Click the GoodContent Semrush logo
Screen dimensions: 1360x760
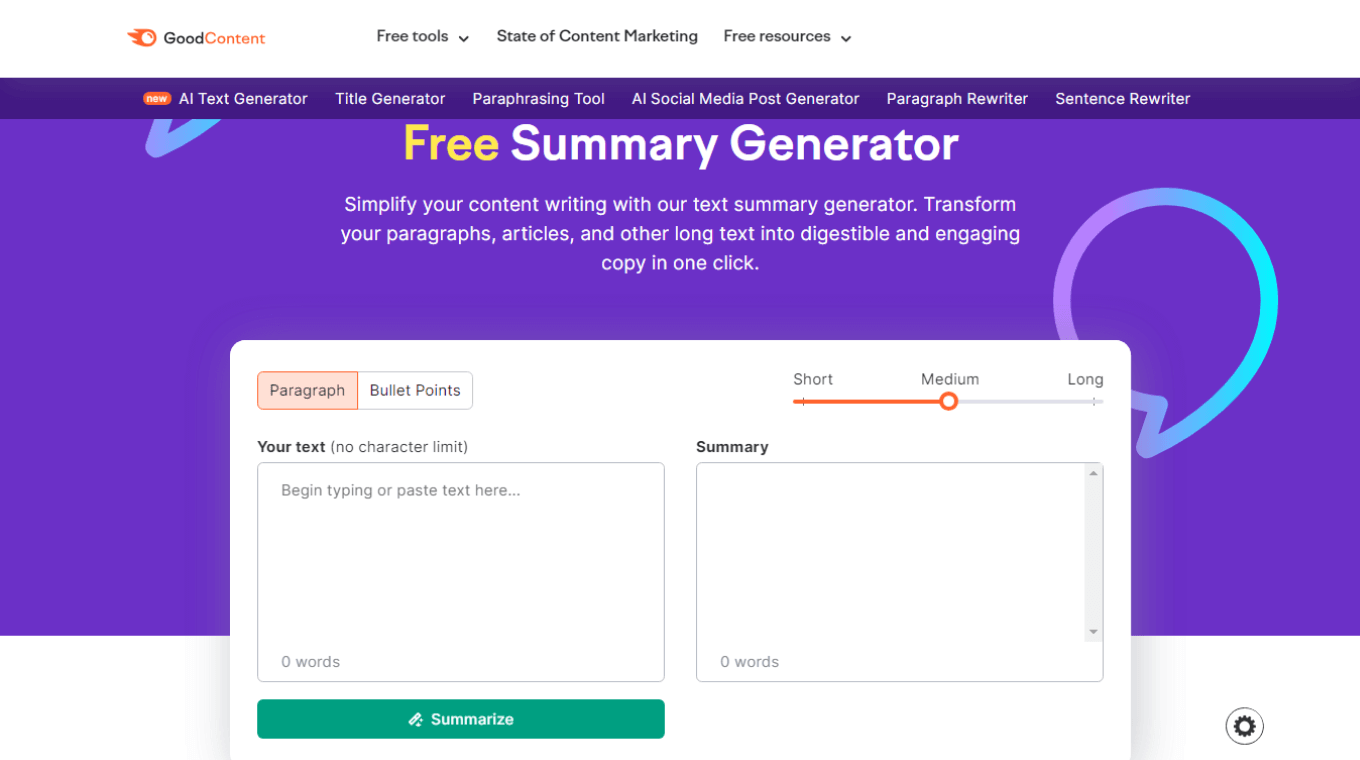click(196, 37)
